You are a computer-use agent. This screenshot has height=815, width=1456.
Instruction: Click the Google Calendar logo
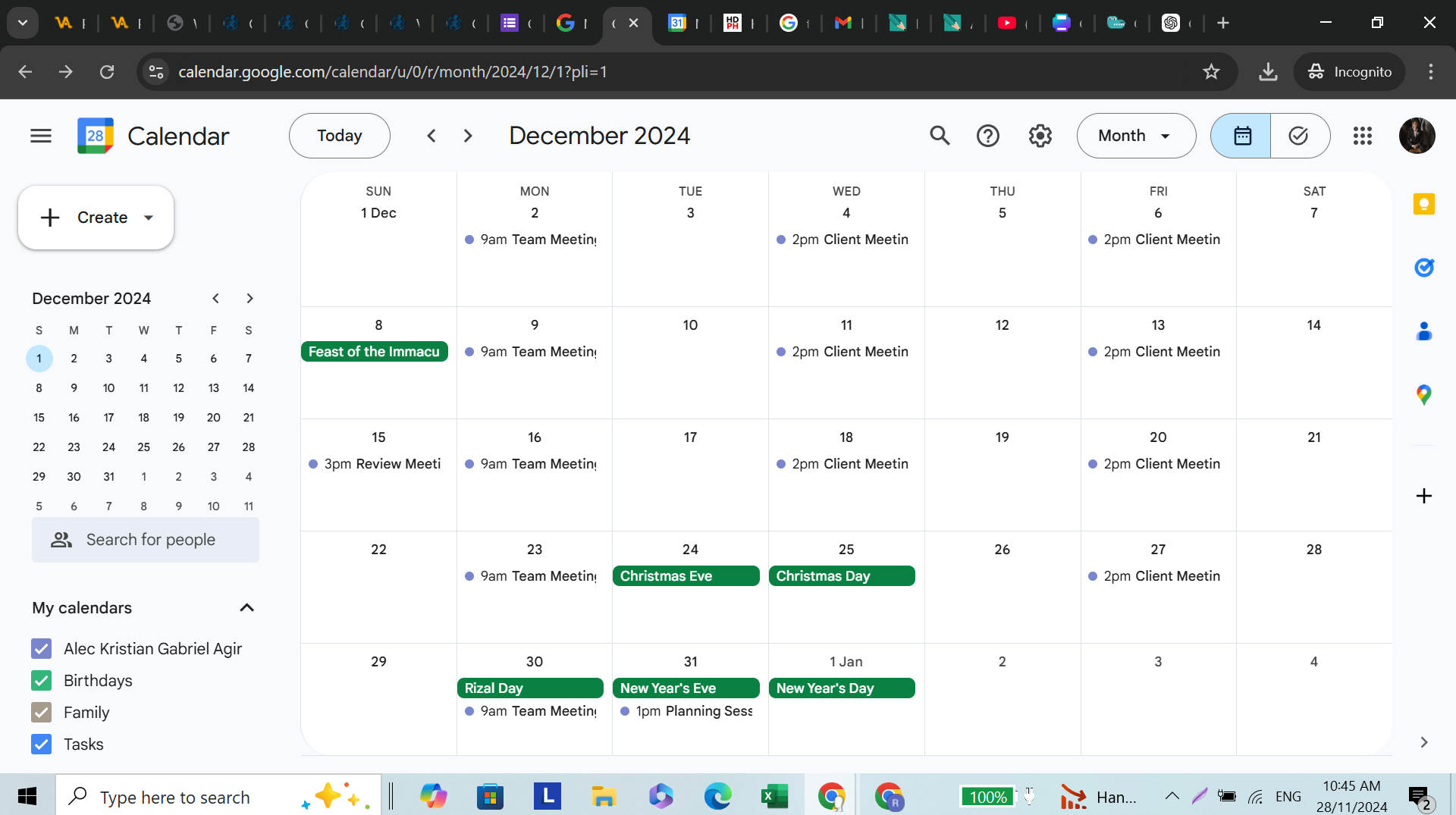point(96,136)
